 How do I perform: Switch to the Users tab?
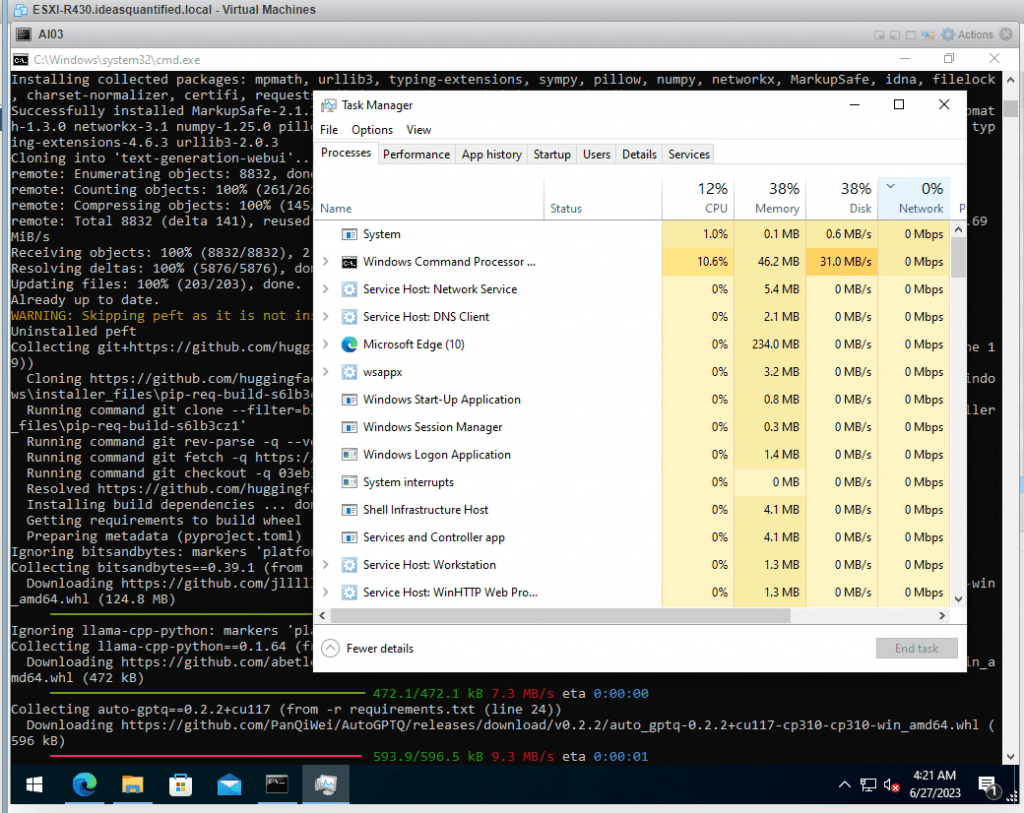point(596,155)
